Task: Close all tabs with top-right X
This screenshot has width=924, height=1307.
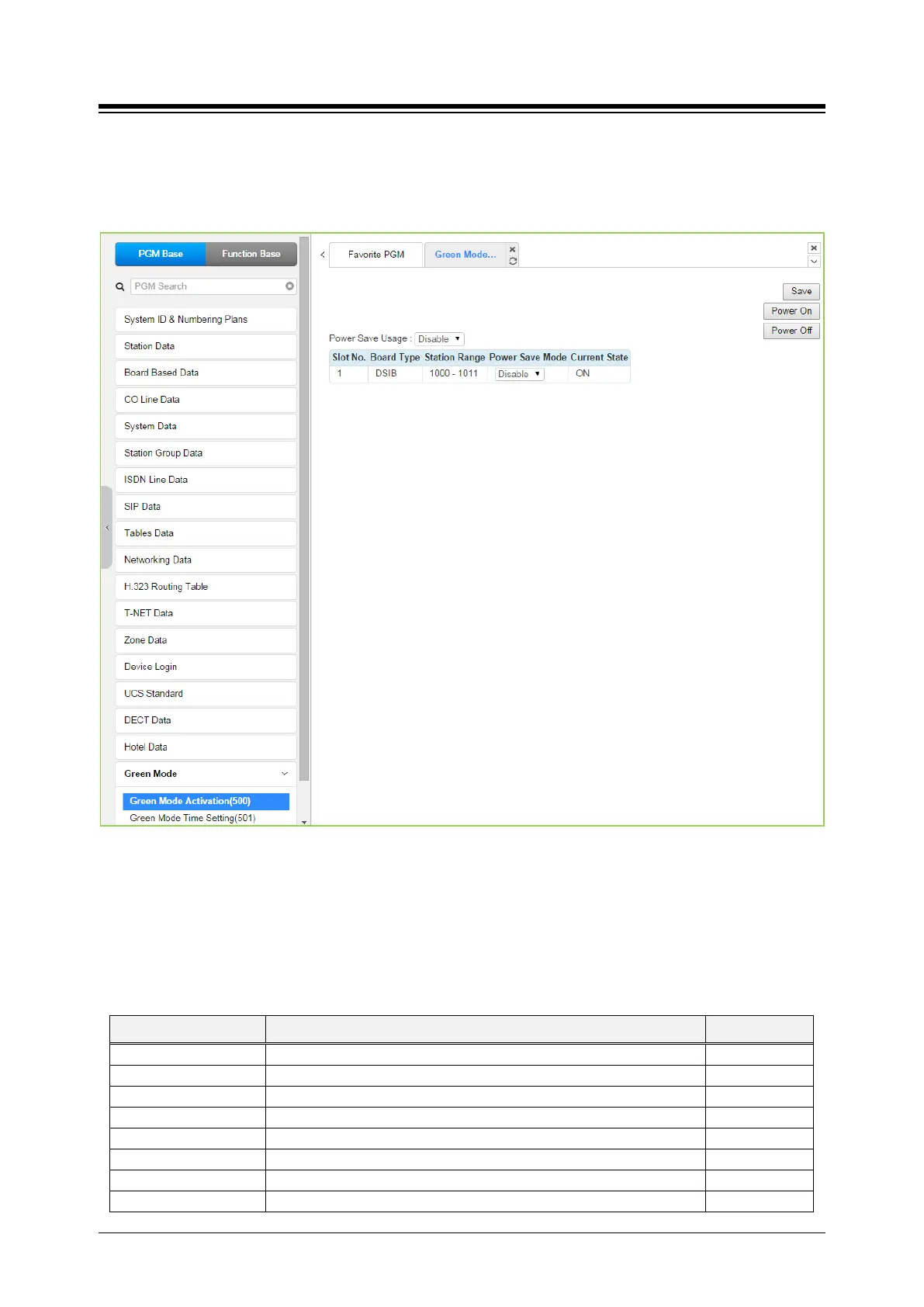Action: point(813,248)
